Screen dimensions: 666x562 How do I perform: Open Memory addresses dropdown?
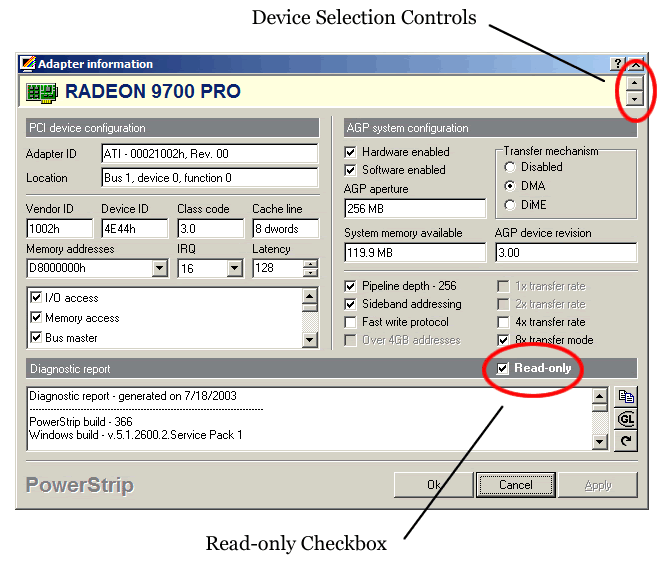pyautogui.click(x=160, y=268)
